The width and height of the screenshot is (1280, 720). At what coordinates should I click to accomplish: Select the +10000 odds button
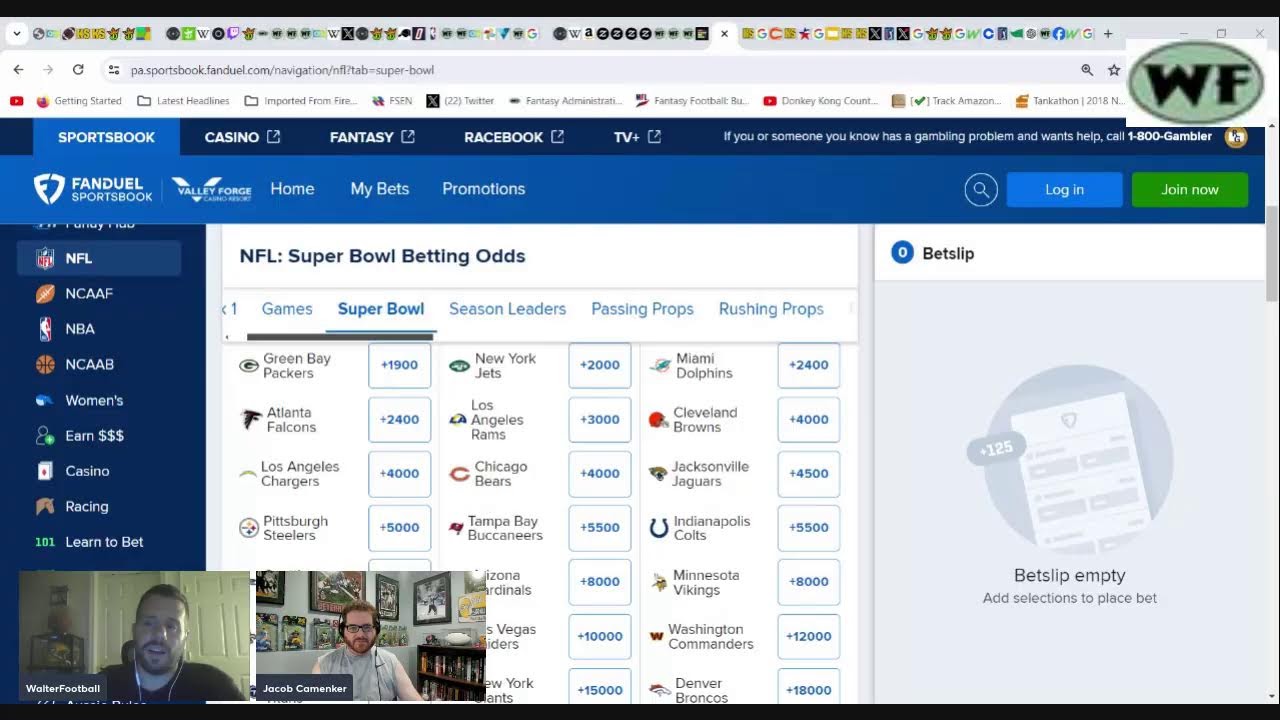[600, 636]
